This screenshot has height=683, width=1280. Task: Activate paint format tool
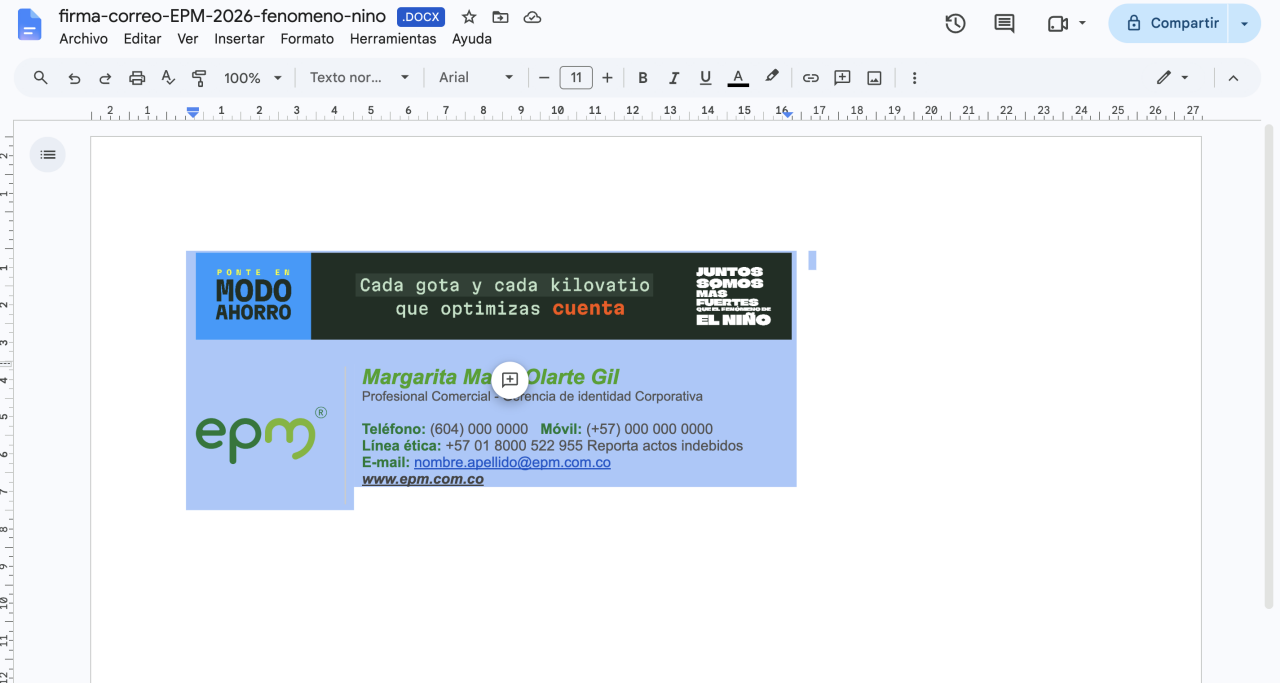pos(199,77)
